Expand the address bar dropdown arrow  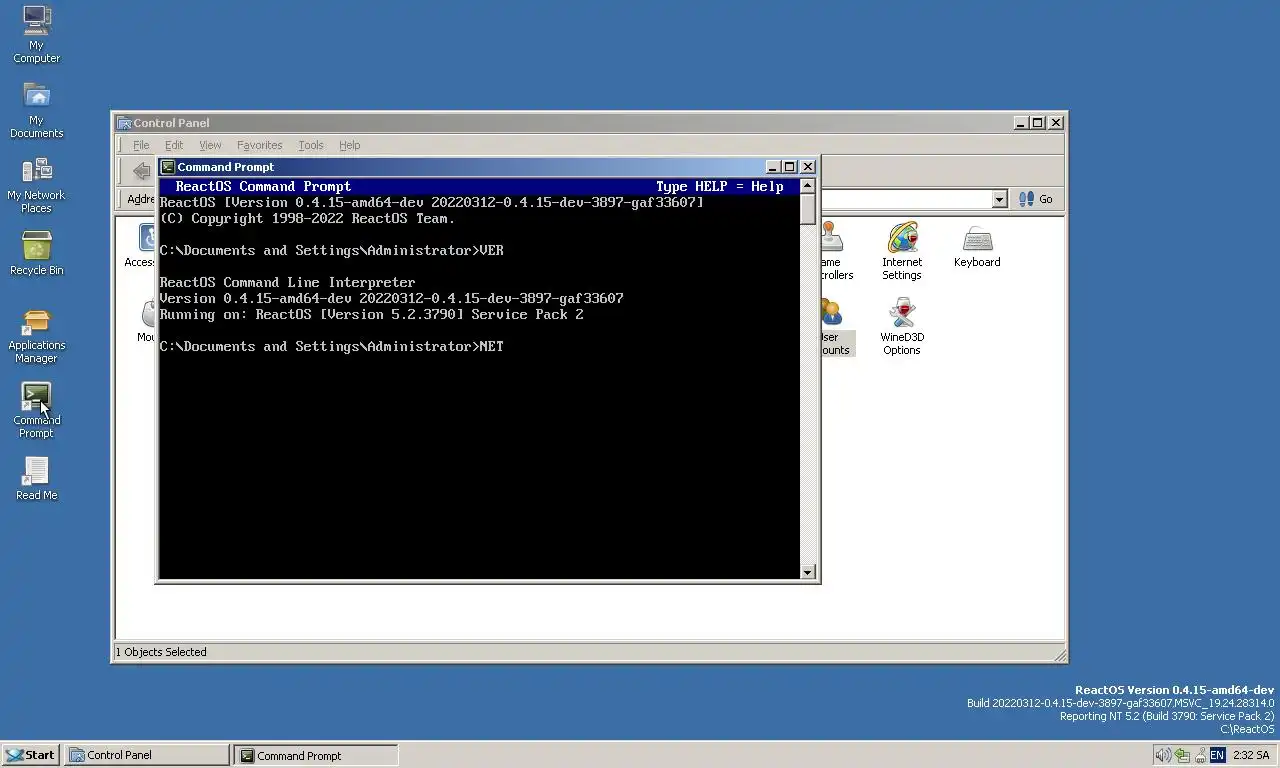point(999,199)
